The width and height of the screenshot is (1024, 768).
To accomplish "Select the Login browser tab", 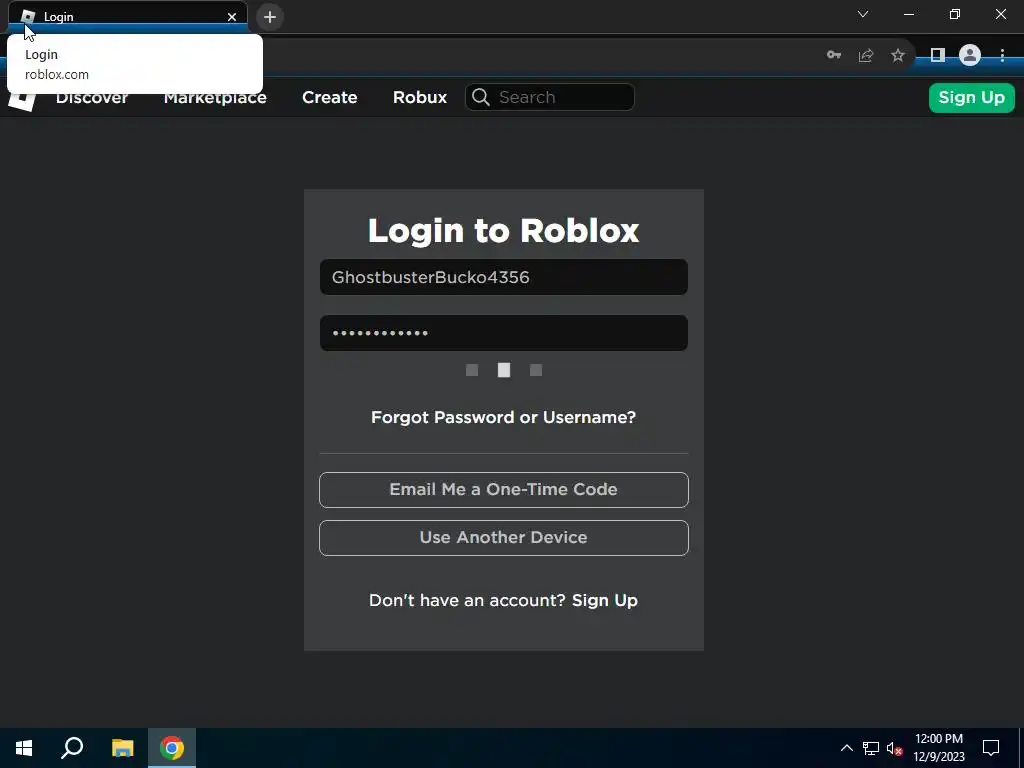I will 127,17.
